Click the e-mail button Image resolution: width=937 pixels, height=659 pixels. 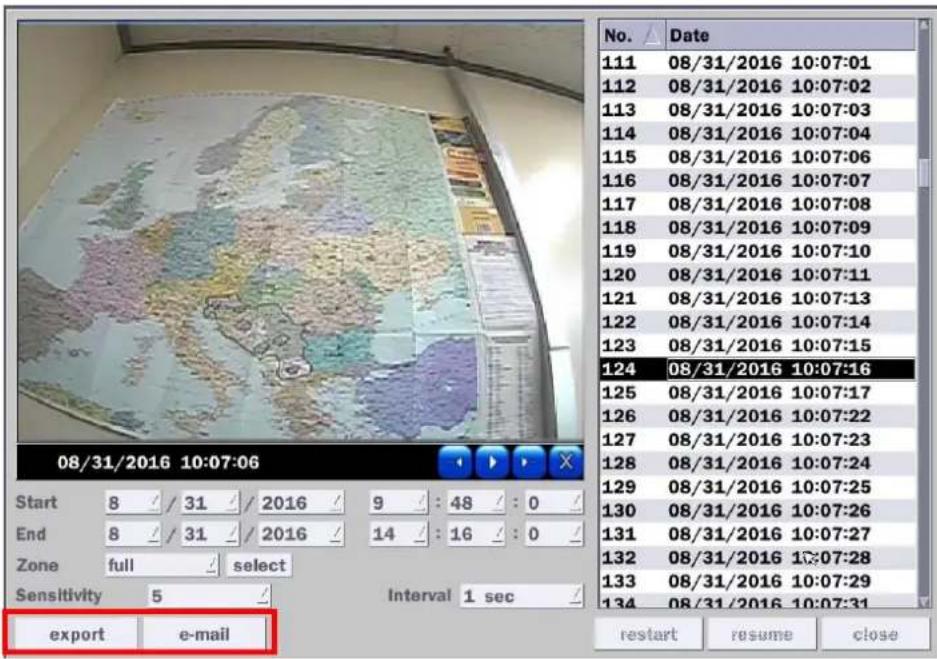(x=204, y=634)
